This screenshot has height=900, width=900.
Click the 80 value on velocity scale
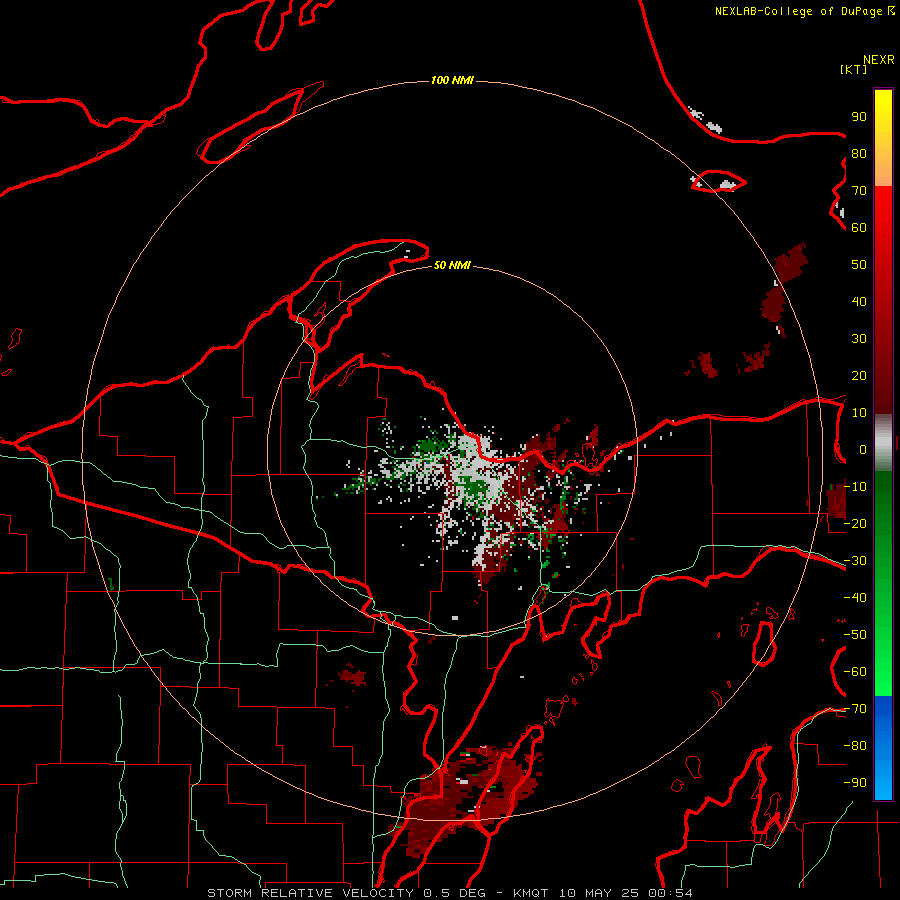point(859,153)
